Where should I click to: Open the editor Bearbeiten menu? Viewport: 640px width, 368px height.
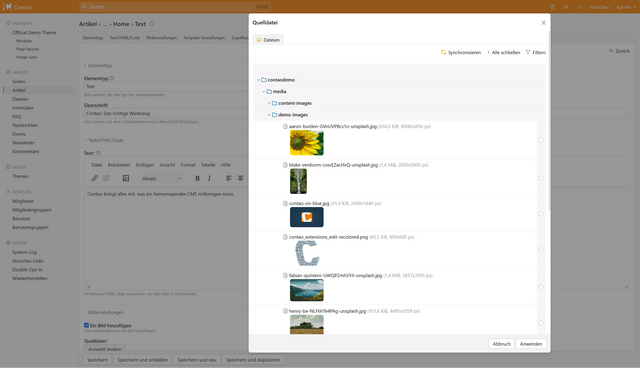[119, 165]
